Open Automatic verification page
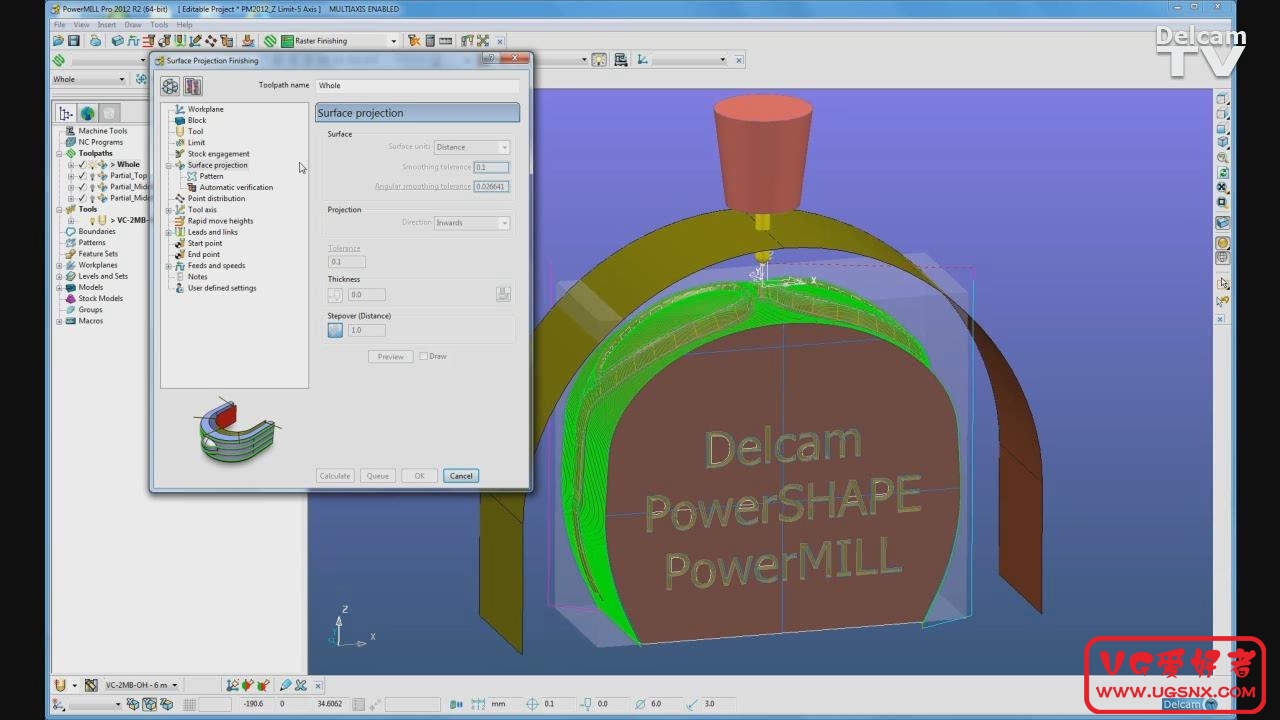Screen dimensions: 1280x720 coord(236,187)
